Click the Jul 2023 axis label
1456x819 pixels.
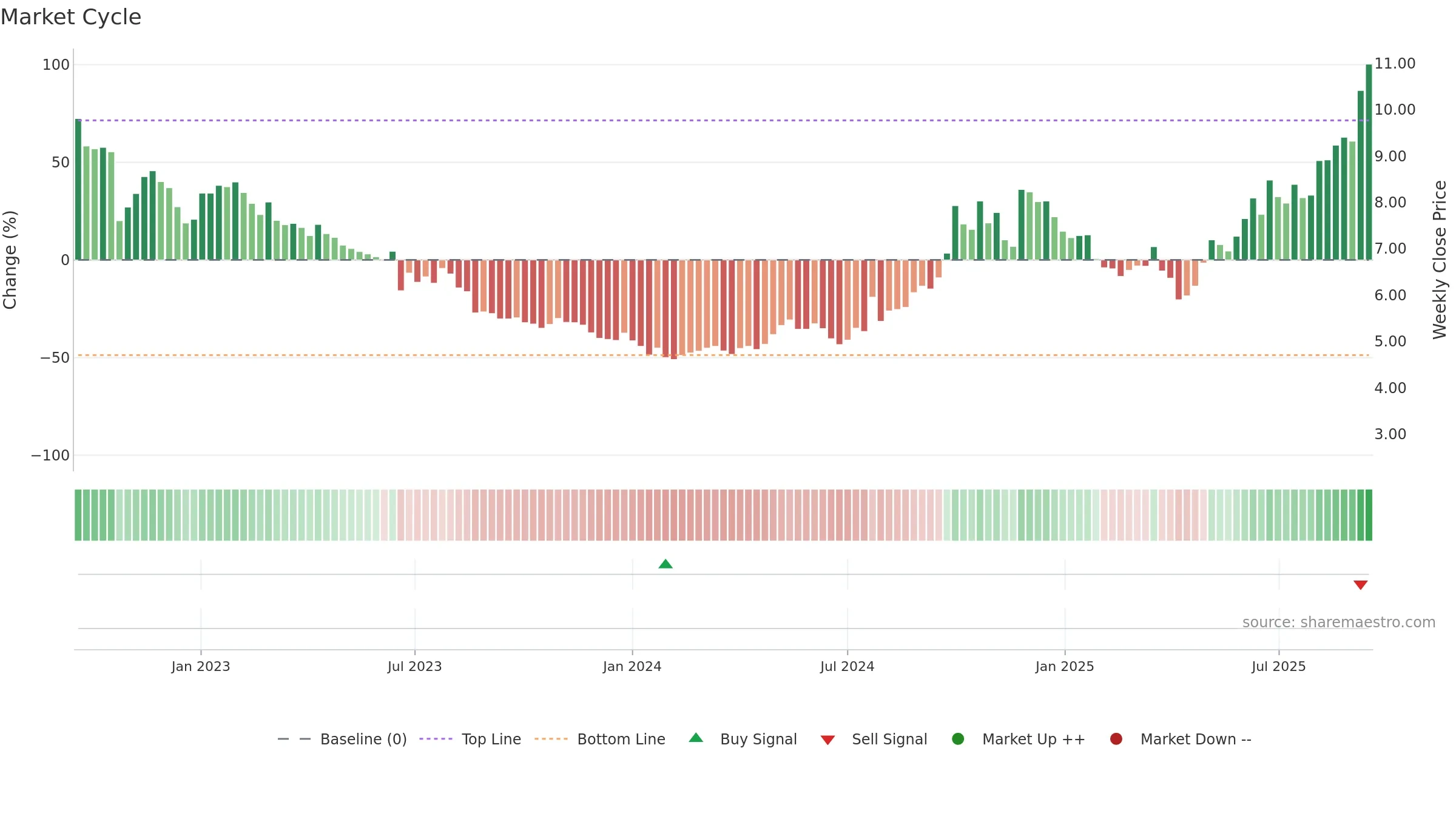point(415,667)
